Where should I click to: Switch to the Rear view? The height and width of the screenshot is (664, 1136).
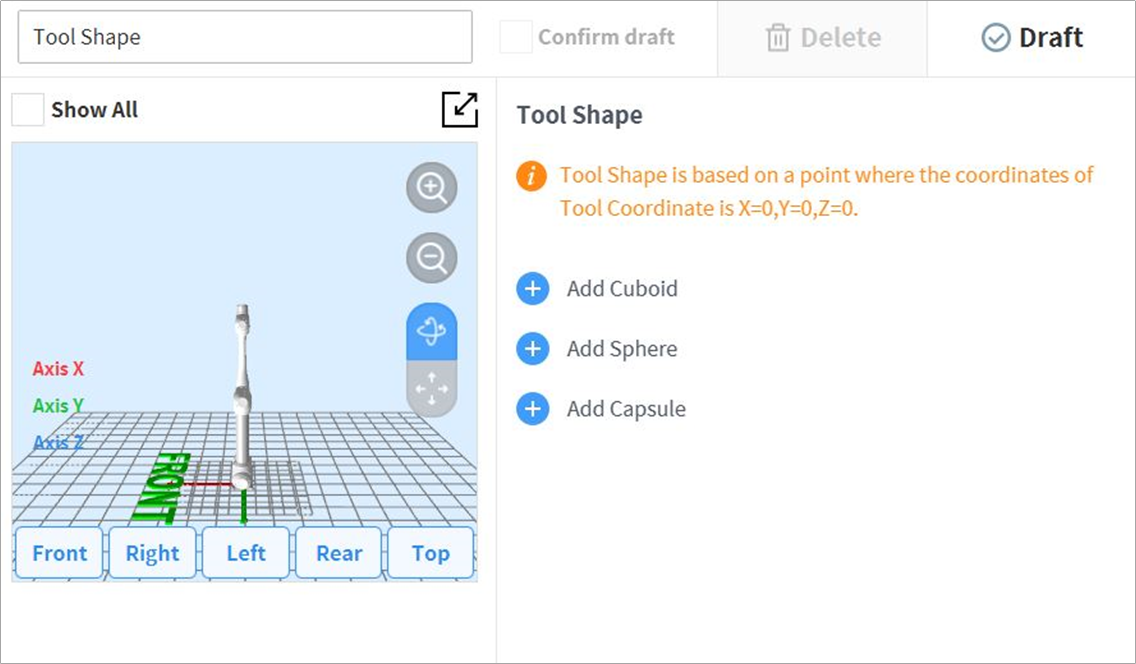pyautogui.click(x=339, y=553)
